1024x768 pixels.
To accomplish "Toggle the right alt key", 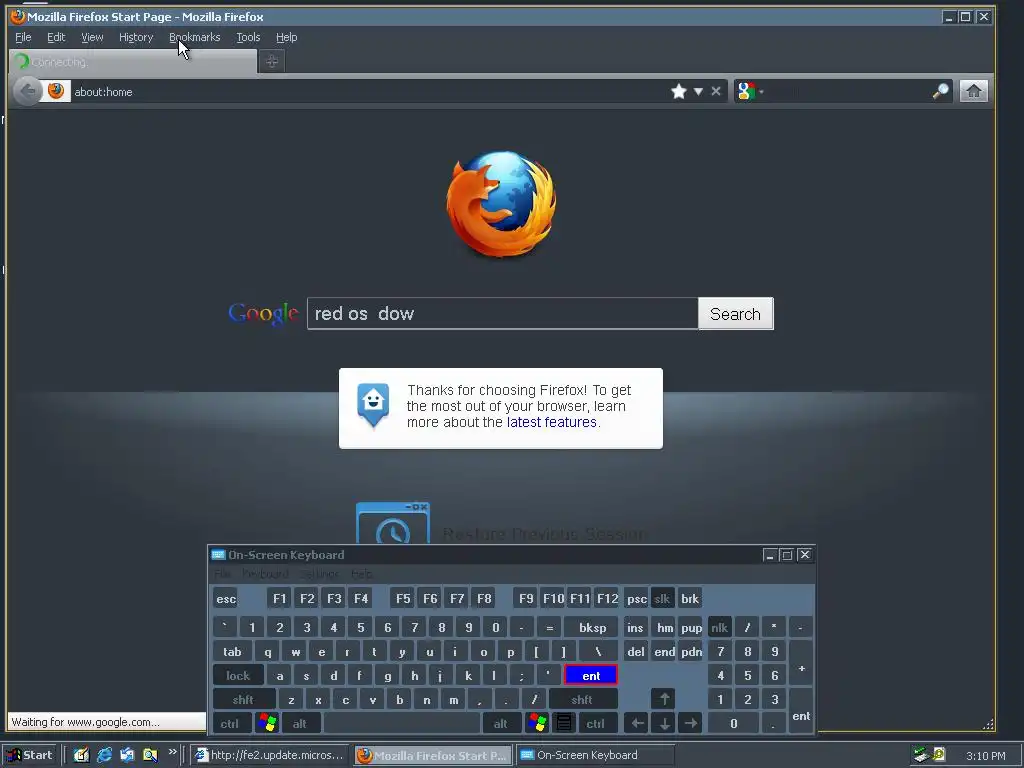I will [500, 724].
